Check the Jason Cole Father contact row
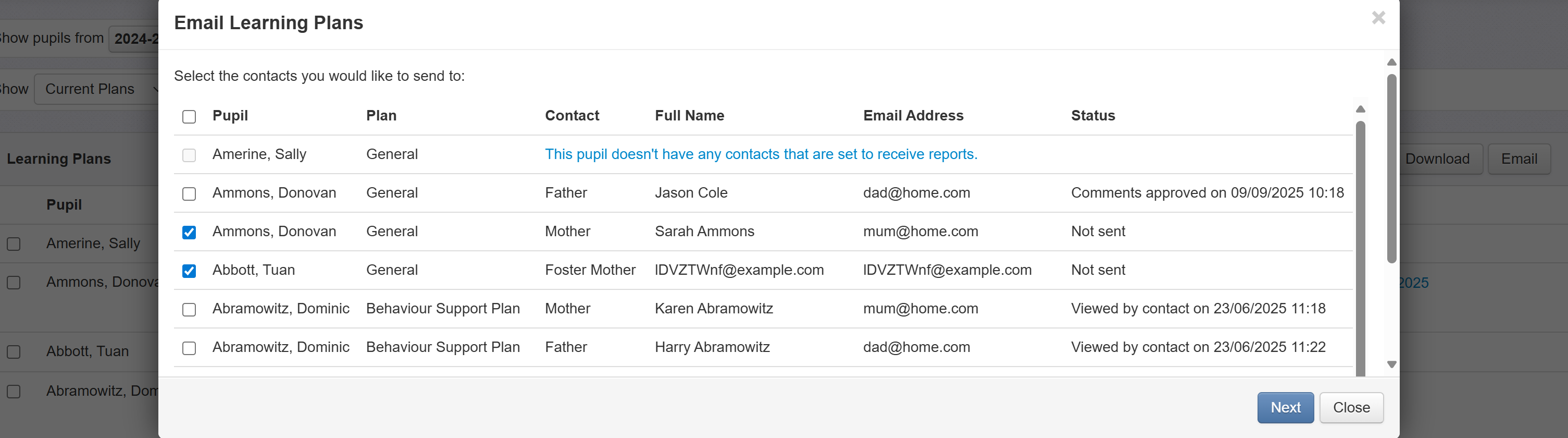Image resolution: width=1568 pixels, height=438 pixels. pos(189,194)
